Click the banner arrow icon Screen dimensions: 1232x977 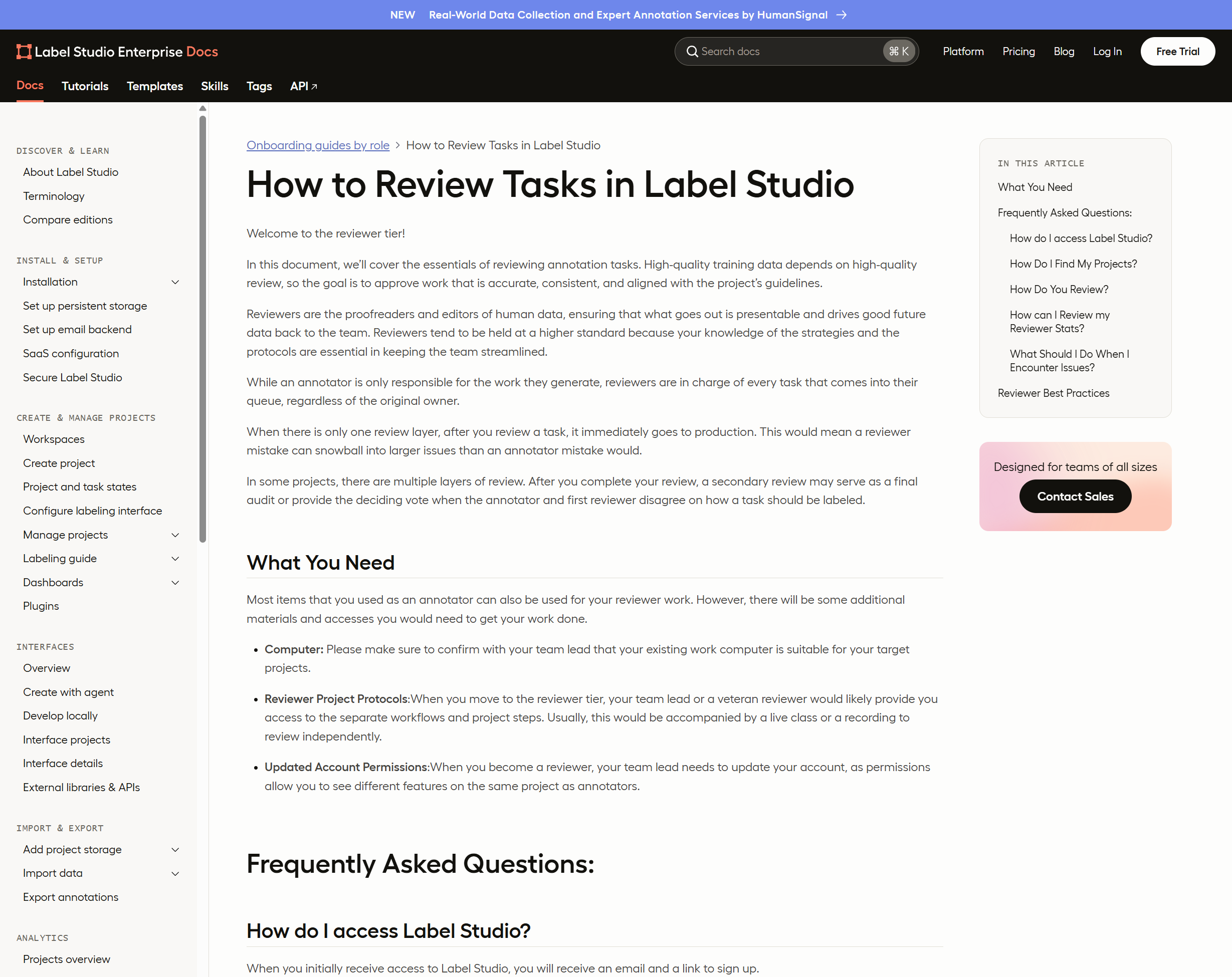click(842, 15)
